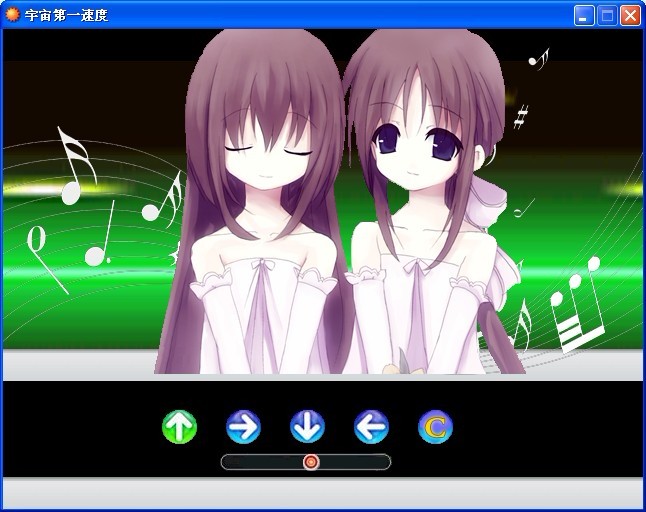Image resolution: width=646 pixels, height=512 pixels.
Task: Click the blue left arrow button
Action: tap(371, 427)
